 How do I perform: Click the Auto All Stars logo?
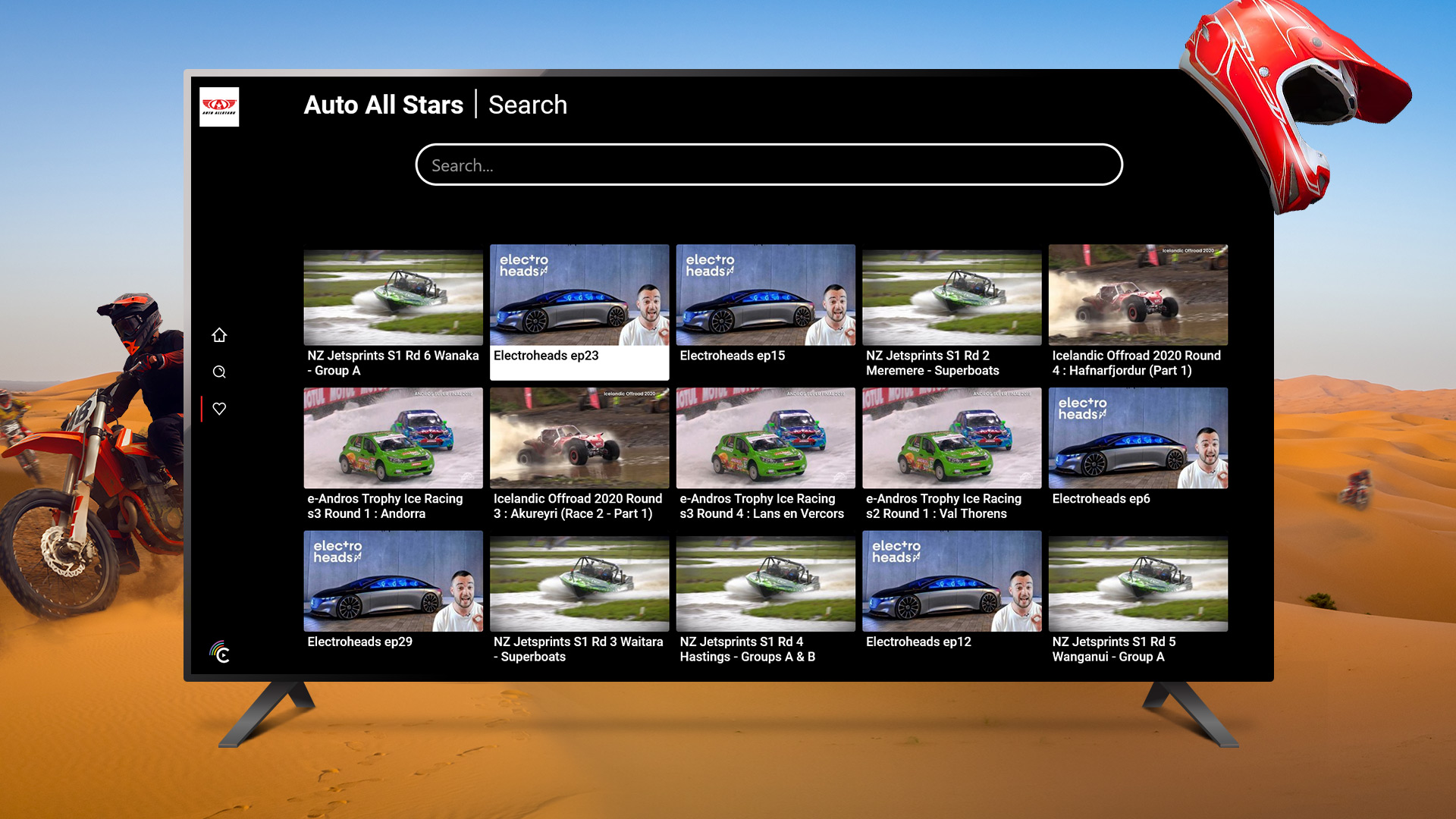tap(219, 107)
